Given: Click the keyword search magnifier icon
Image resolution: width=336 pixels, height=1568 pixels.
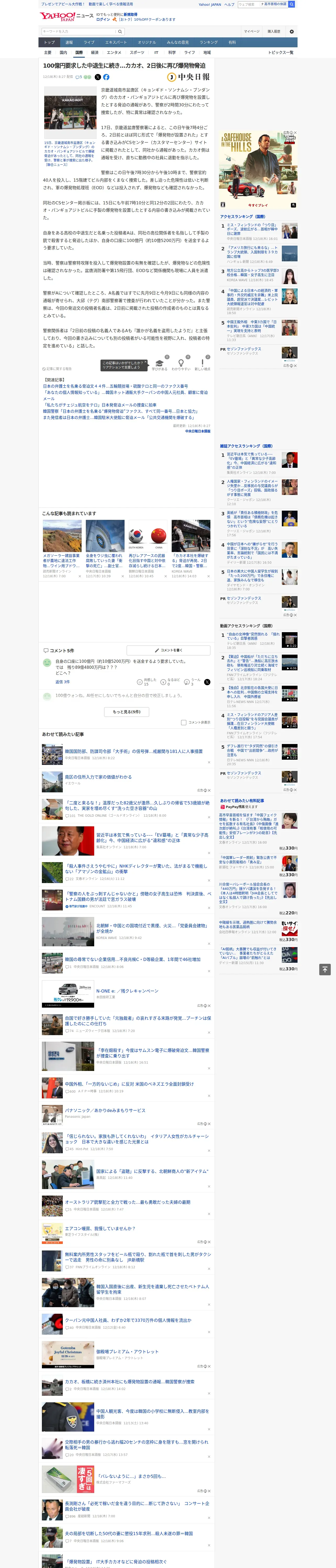Looking at the screenshot, I should click(121, 32).
